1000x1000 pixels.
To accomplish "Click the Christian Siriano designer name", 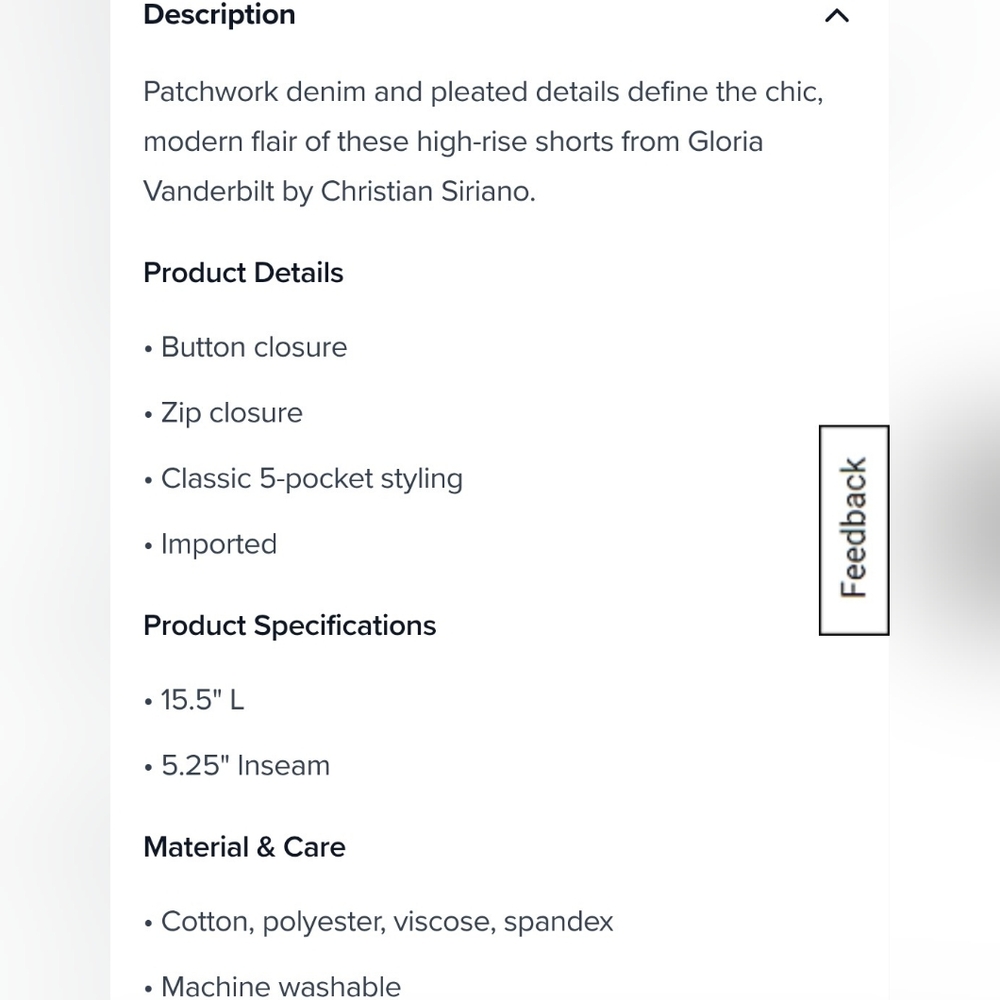I will pyautogui.click(x=428, y=192).
